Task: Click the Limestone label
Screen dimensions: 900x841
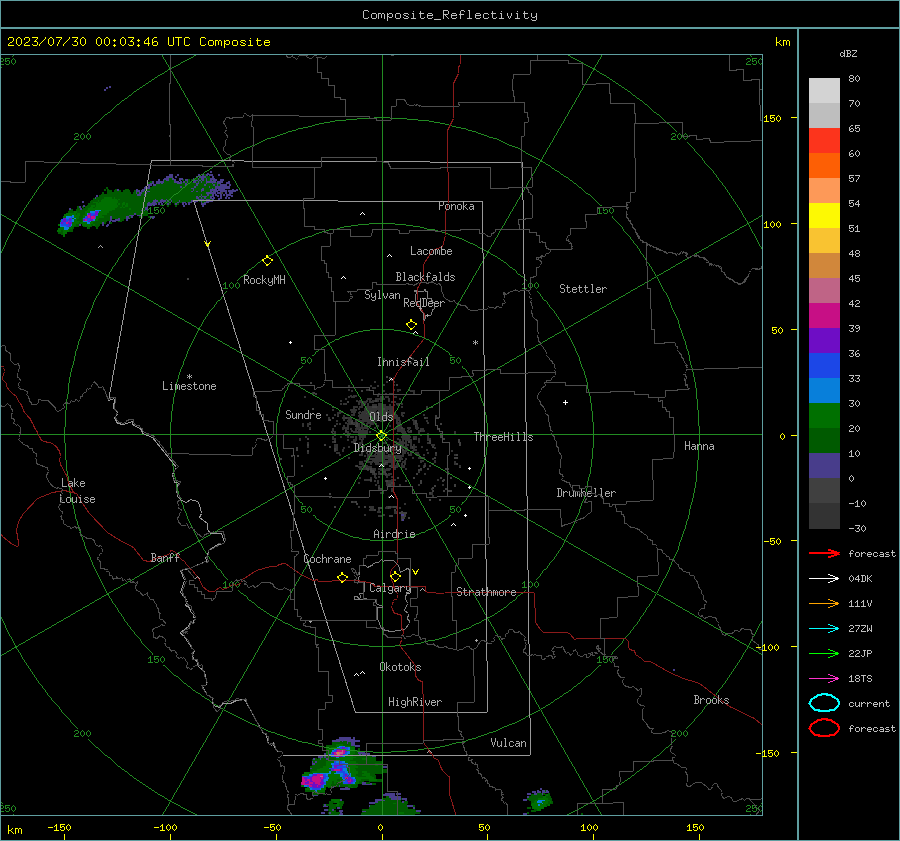Action: 189,386
